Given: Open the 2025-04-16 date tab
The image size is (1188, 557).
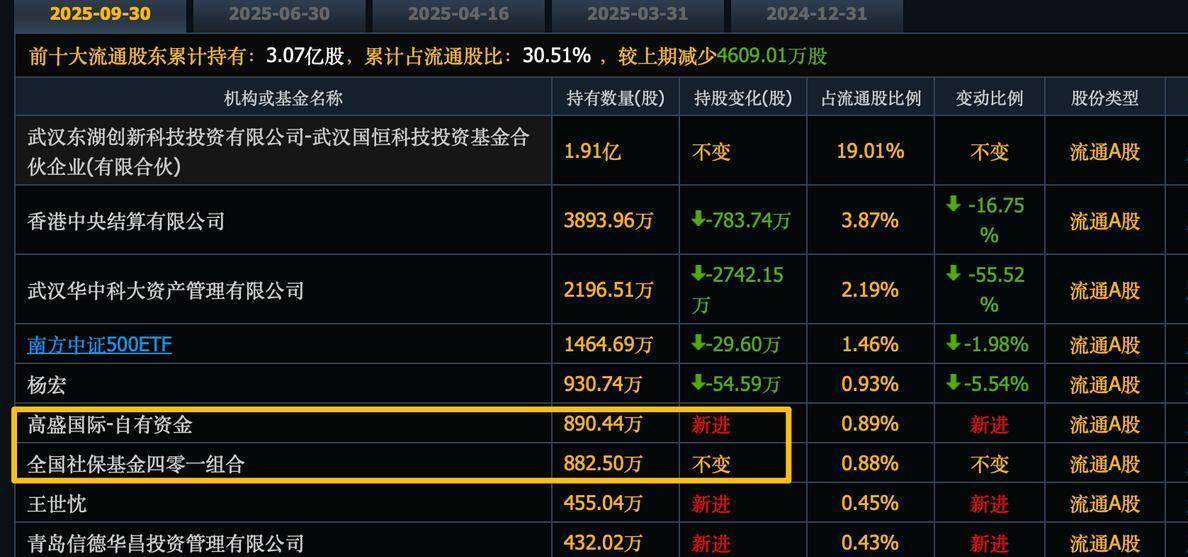Looking at the screenshot, I should (x=457, y=14).
